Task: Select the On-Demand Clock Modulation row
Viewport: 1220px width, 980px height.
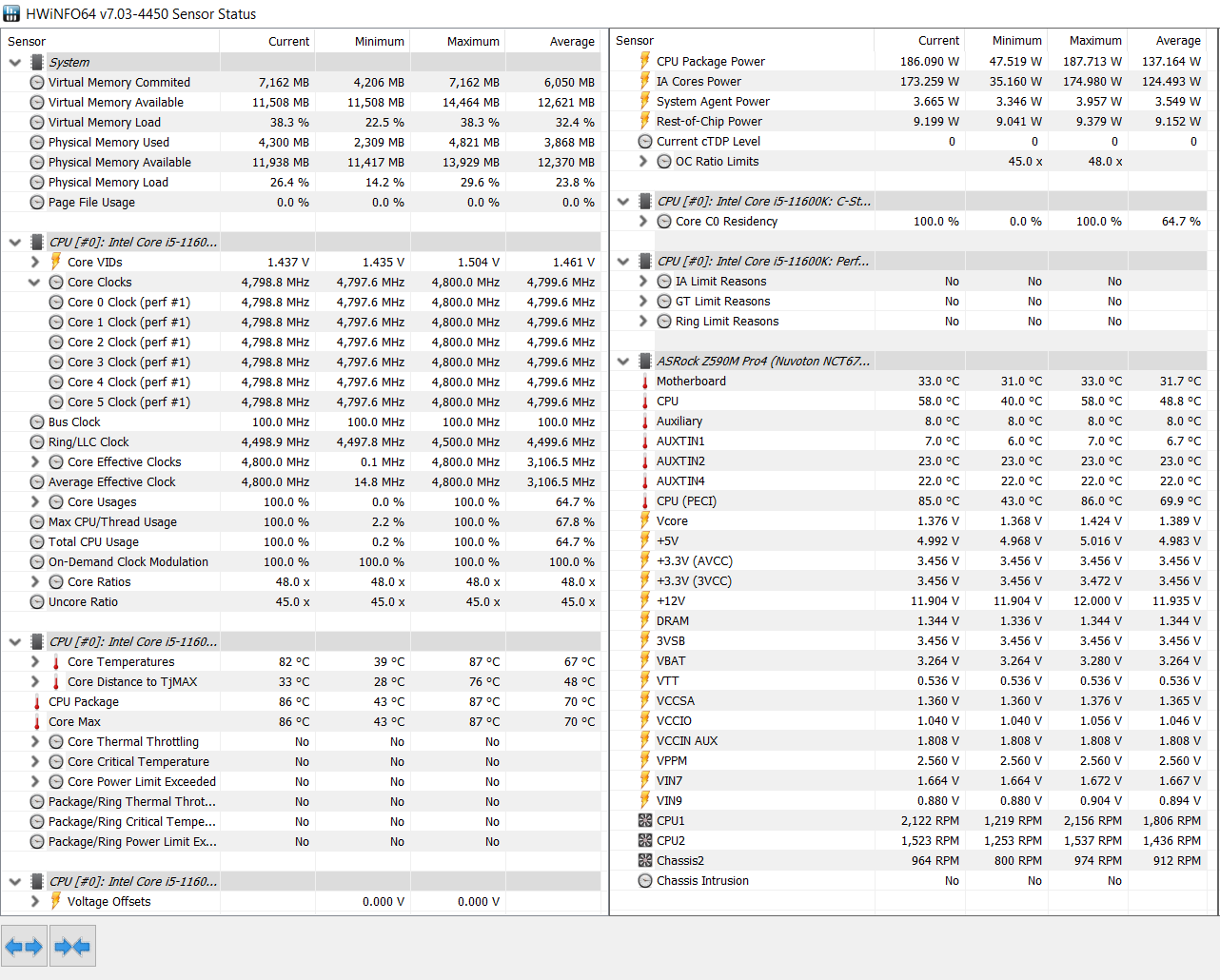Action: [x=301, y=561]
